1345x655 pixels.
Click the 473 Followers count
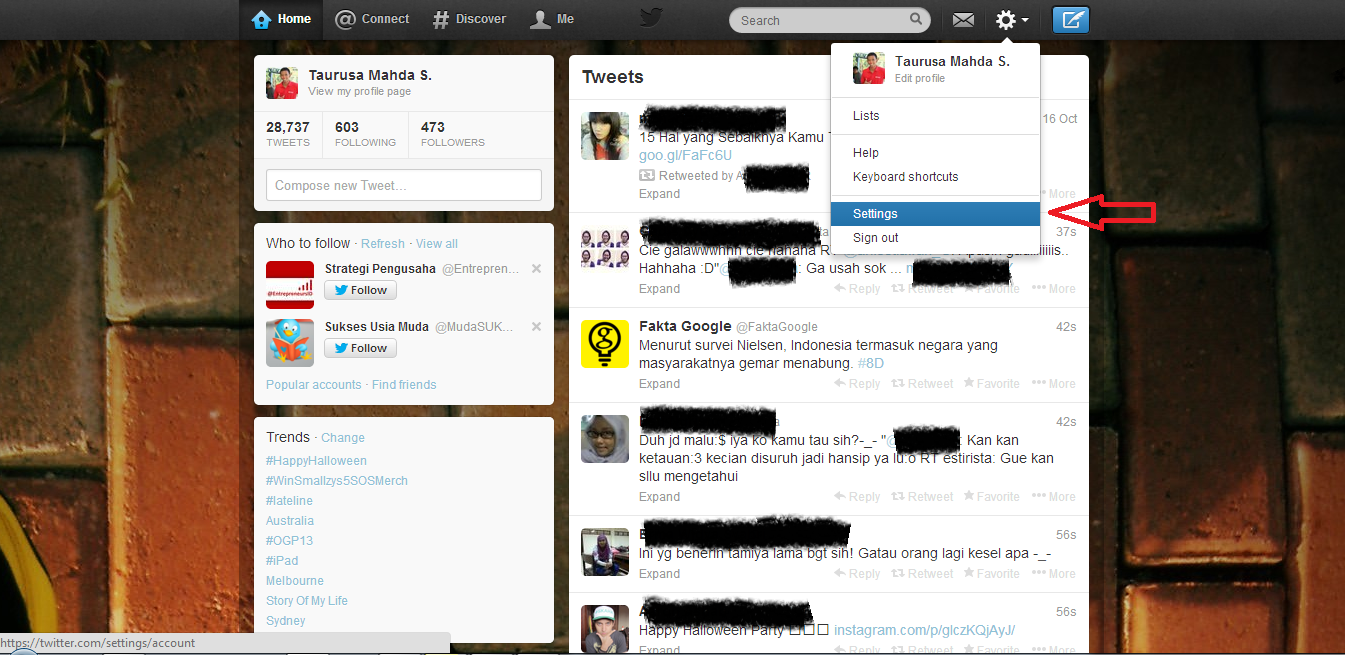(452, 134)
